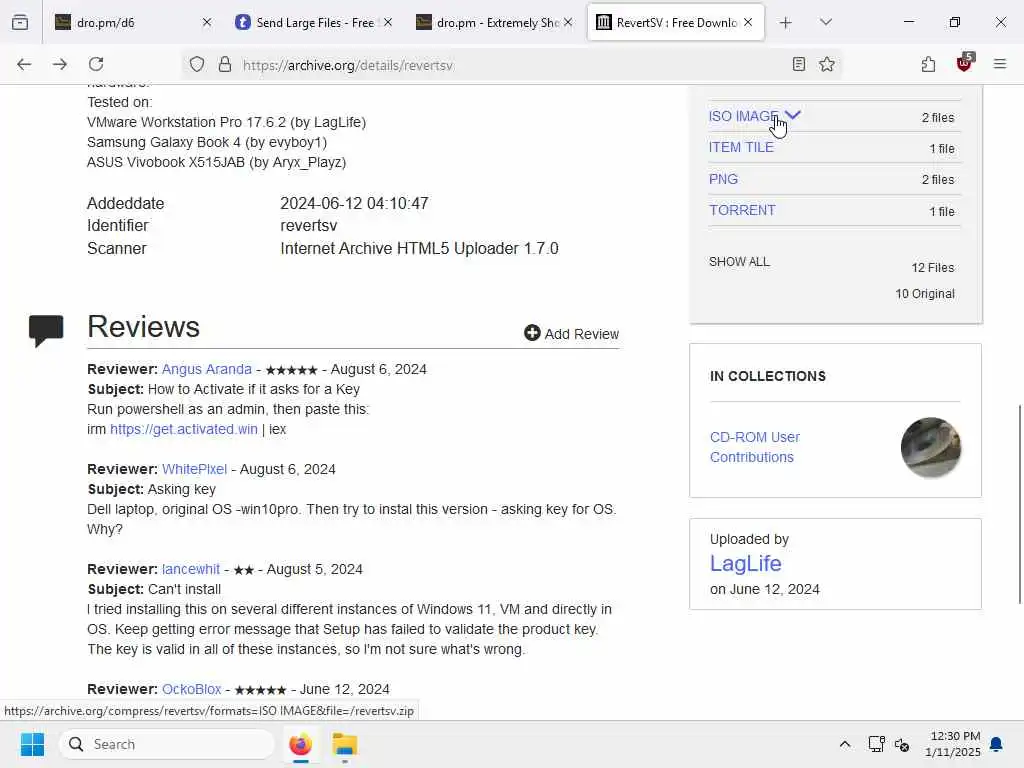Switch to the Send Large Files tab
Viewport: 1024px width, 768px height.
pyautogui.click(x=313, y=22)
